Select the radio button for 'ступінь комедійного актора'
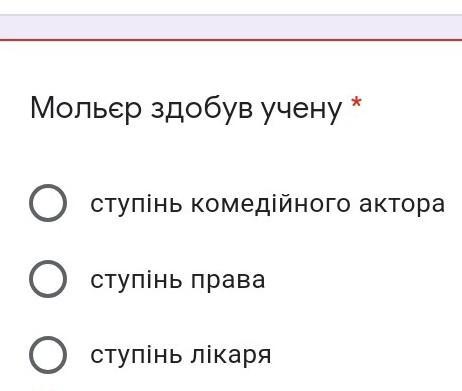462x391 pixels. pos(48,203)
